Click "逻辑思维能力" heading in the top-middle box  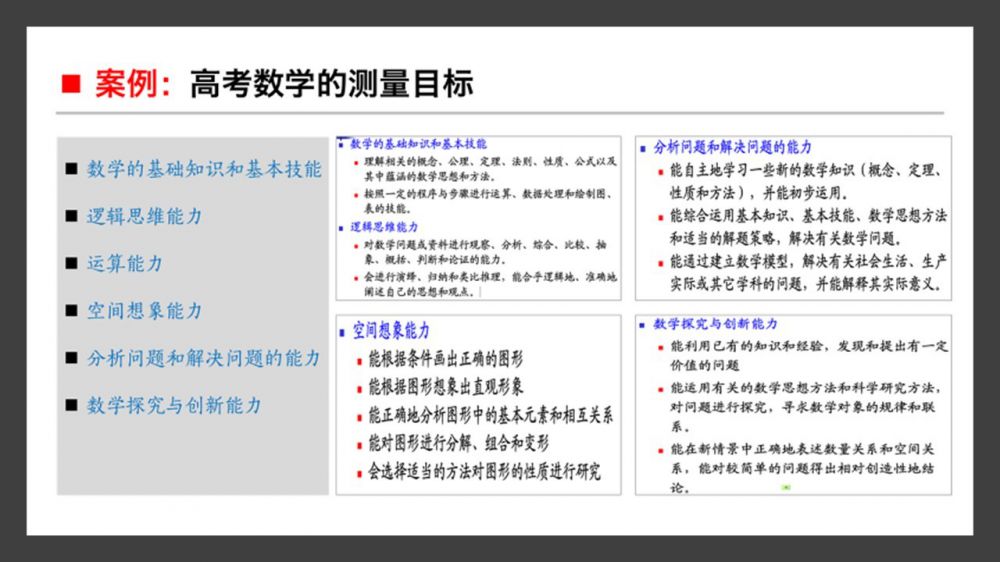click(385, 228)
